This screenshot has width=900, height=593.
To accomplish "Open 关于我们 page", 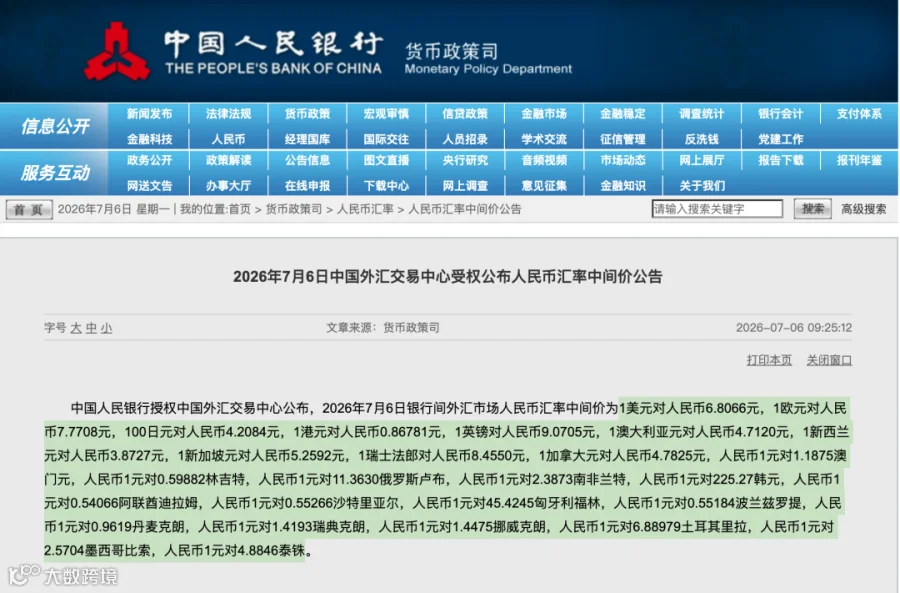I will click(701, 185).
